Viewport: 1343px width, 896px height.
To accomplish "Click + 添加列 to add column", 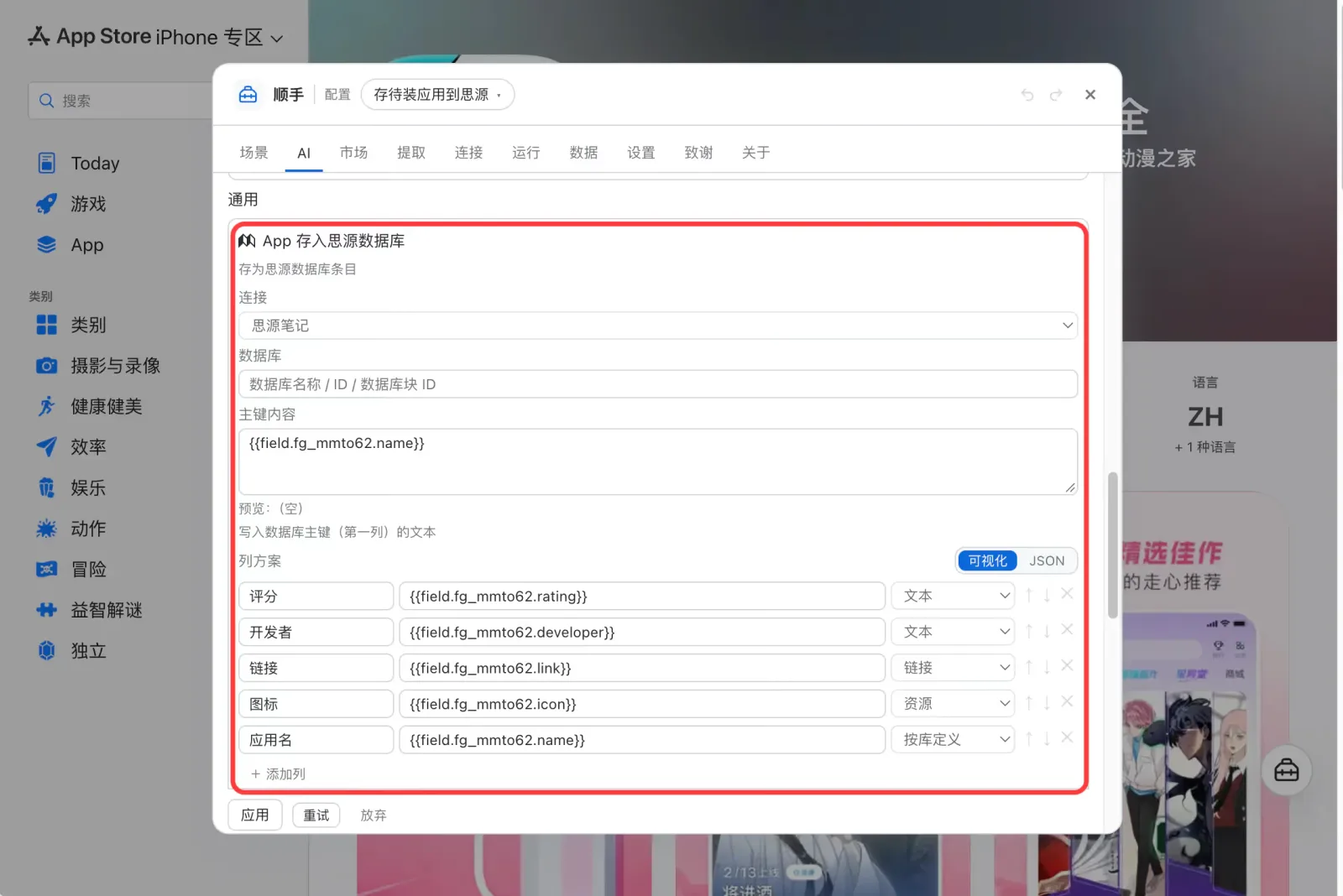I will (278, 774).
